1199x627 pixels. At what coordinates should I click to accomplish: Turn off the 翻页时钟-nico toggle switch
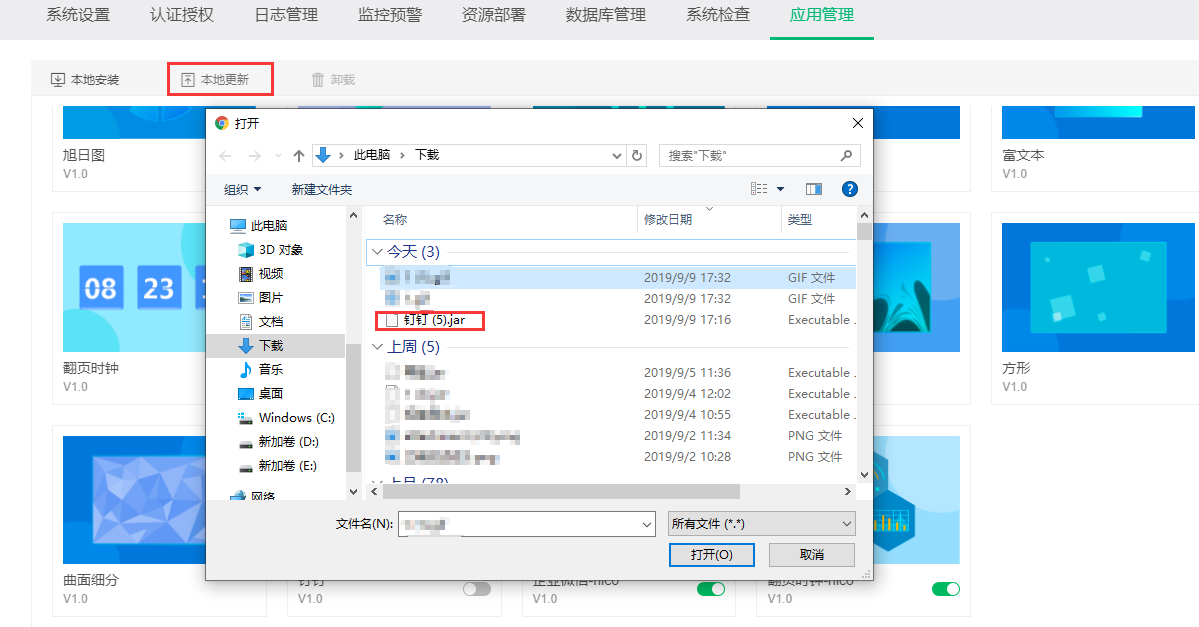(x=945, y=589)
